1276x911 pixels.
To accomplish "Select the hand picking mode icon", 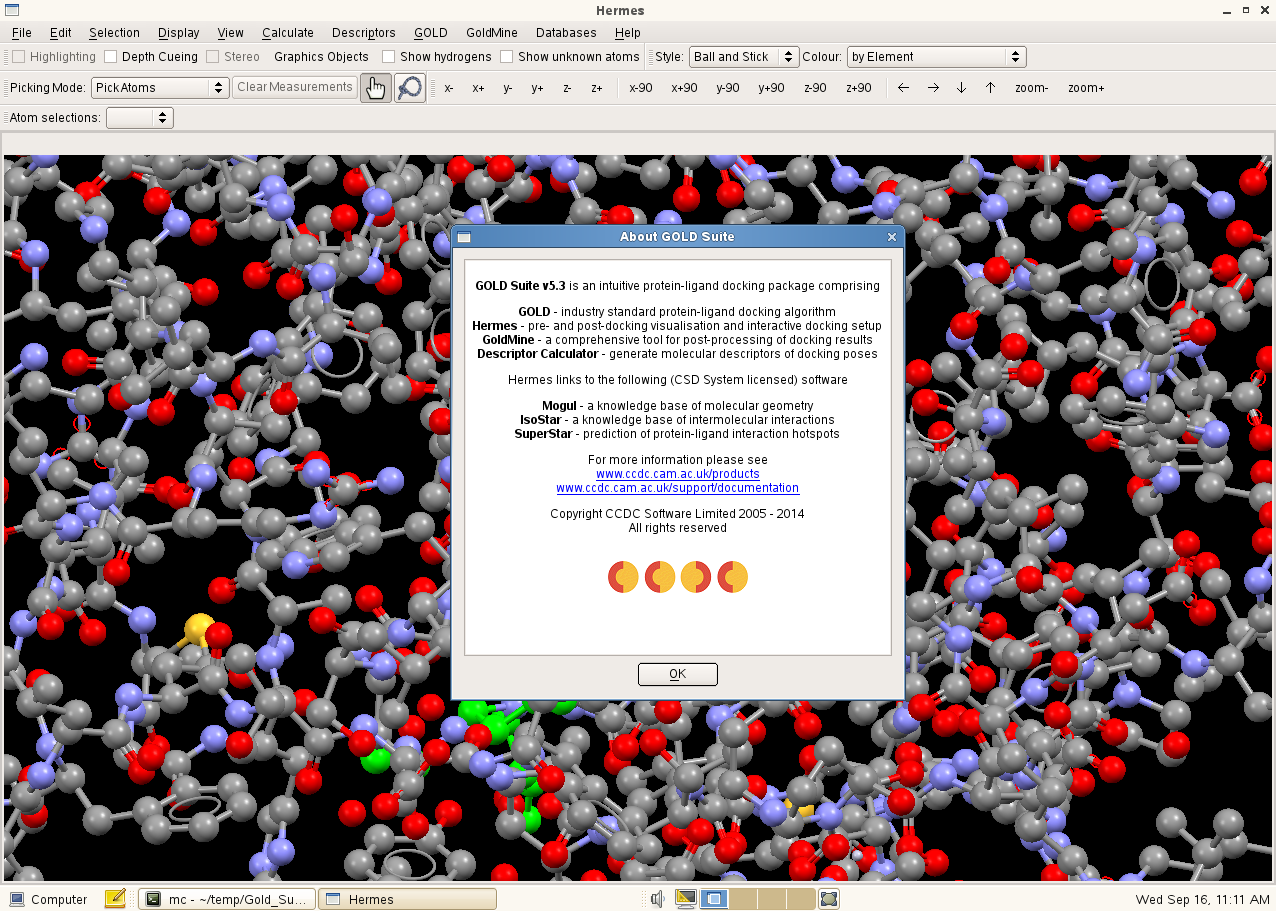I will [375, 88].
